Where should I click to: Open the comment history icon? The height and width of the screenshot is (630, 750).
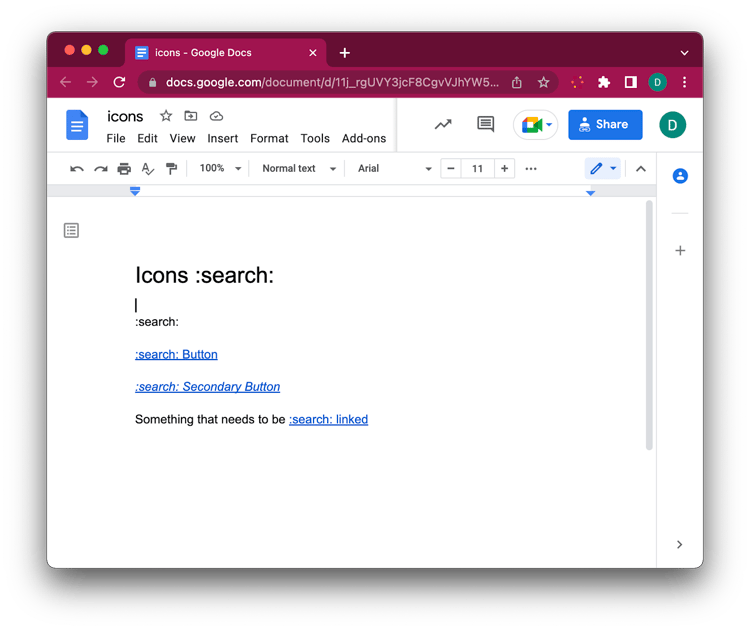tap(486, 124)
